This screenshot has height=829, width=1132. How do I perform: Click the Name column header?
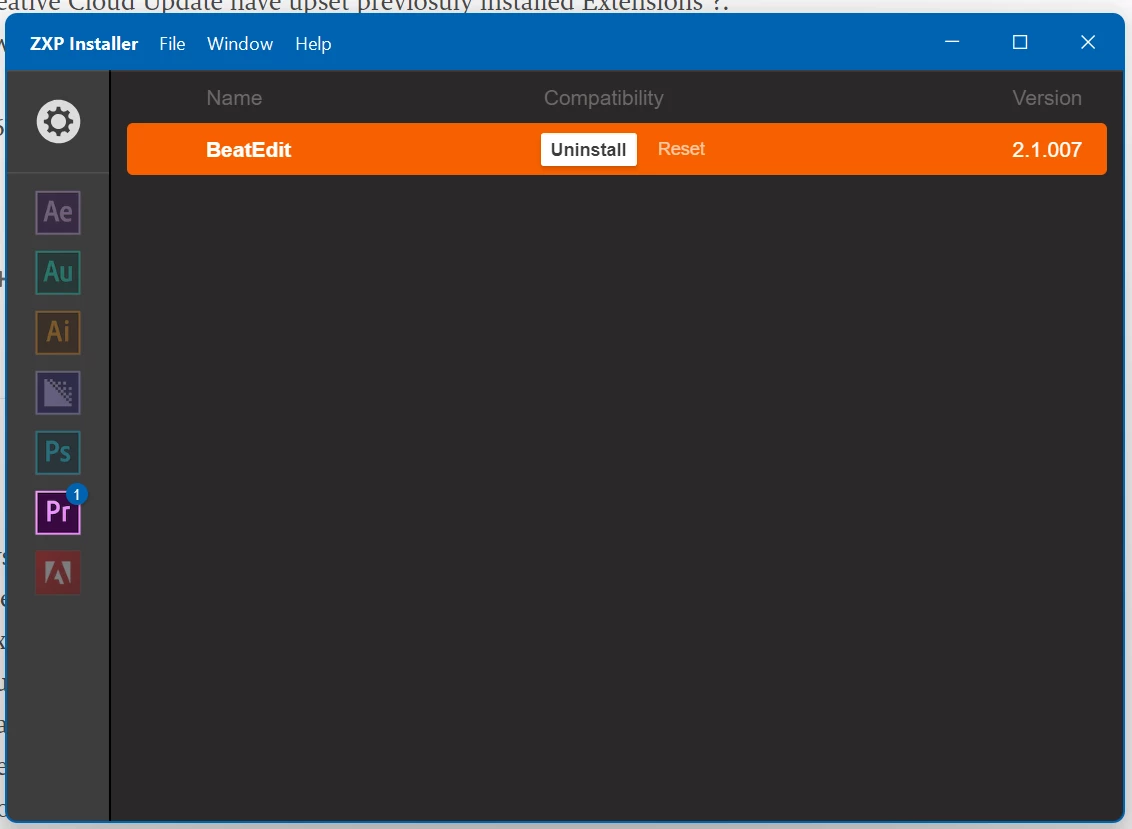coord(234,97)
